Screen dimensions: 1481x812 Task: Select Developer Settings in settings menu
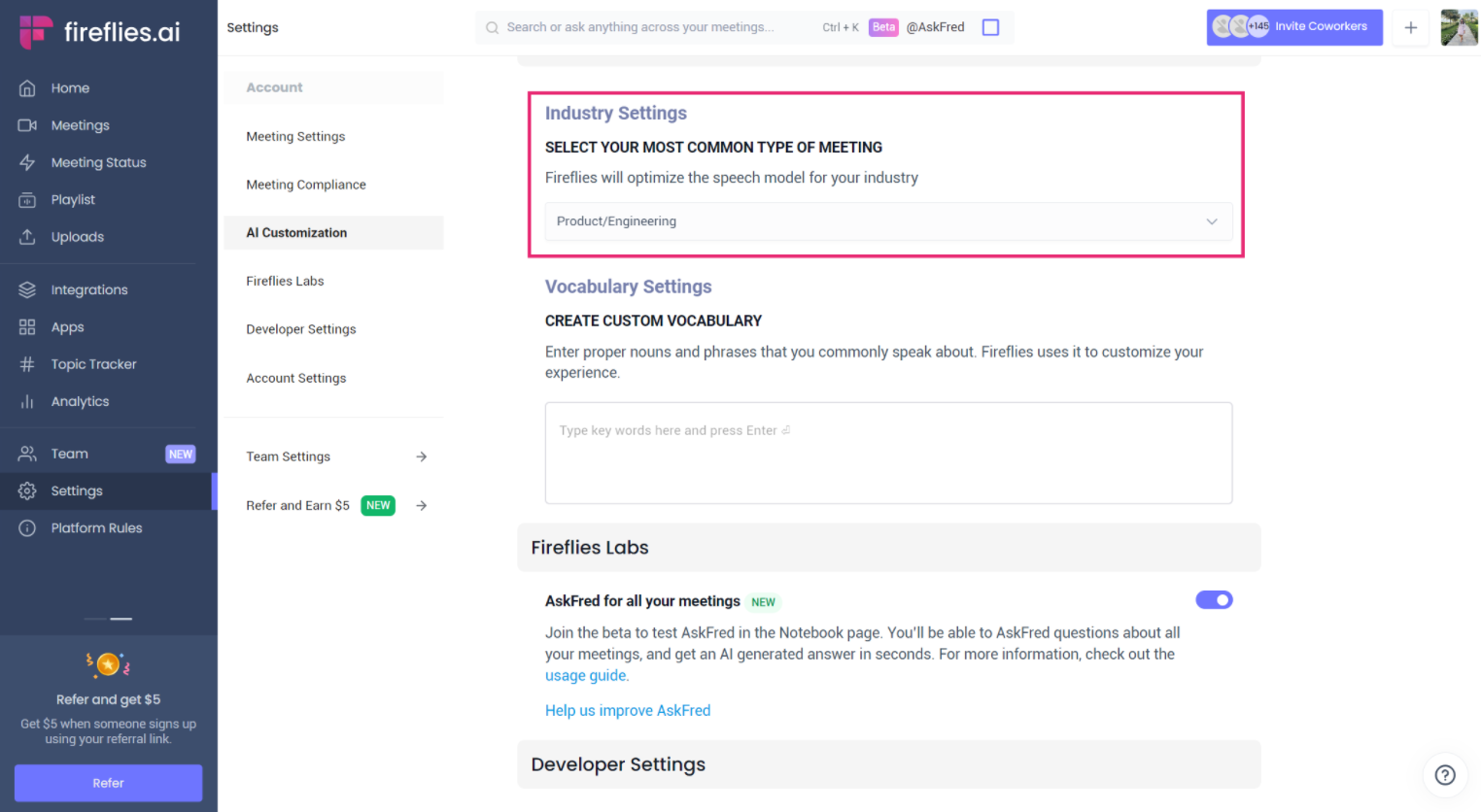click(x=301, y=329)
